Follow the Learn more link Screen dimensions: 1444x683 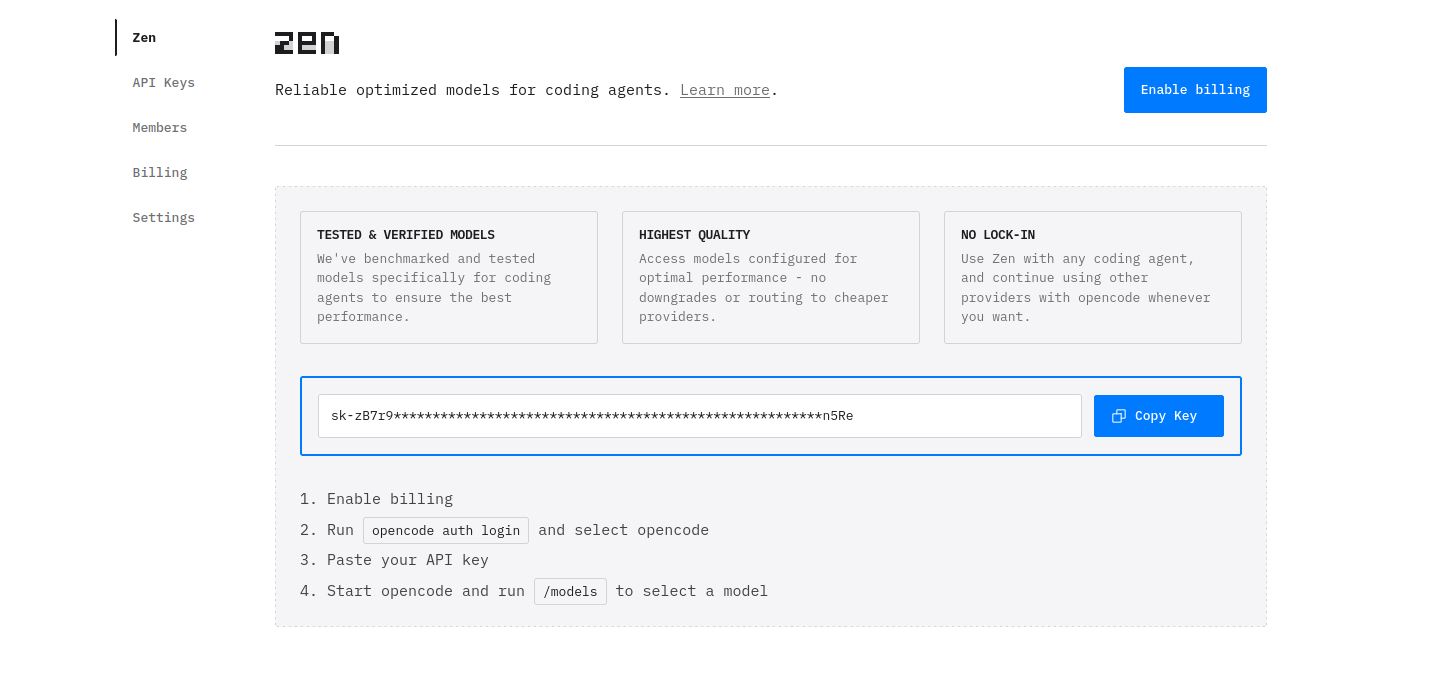(x=725, y=90)
